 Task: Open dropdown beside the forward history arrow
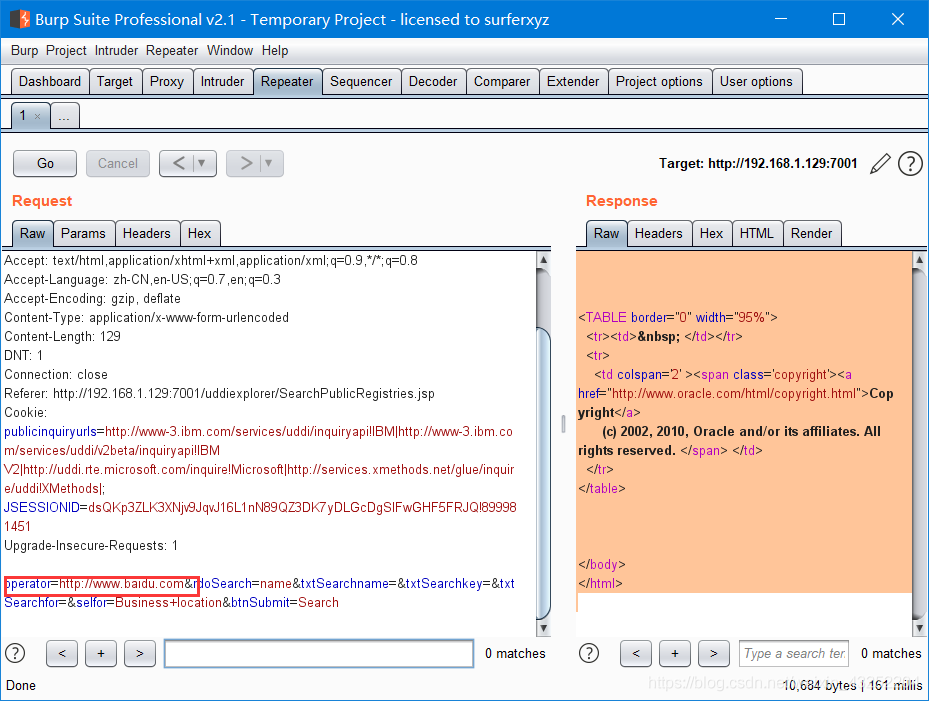pyautogui.click(x=269, y=163)
